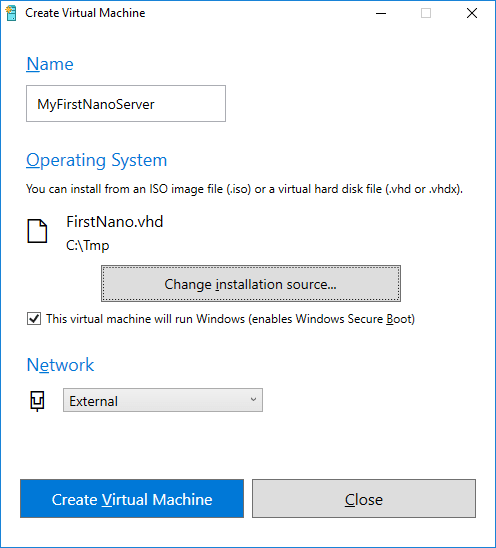
Task: Click the C:\Tmp path text
Action: pyautogui.click(x=88, y=245)
